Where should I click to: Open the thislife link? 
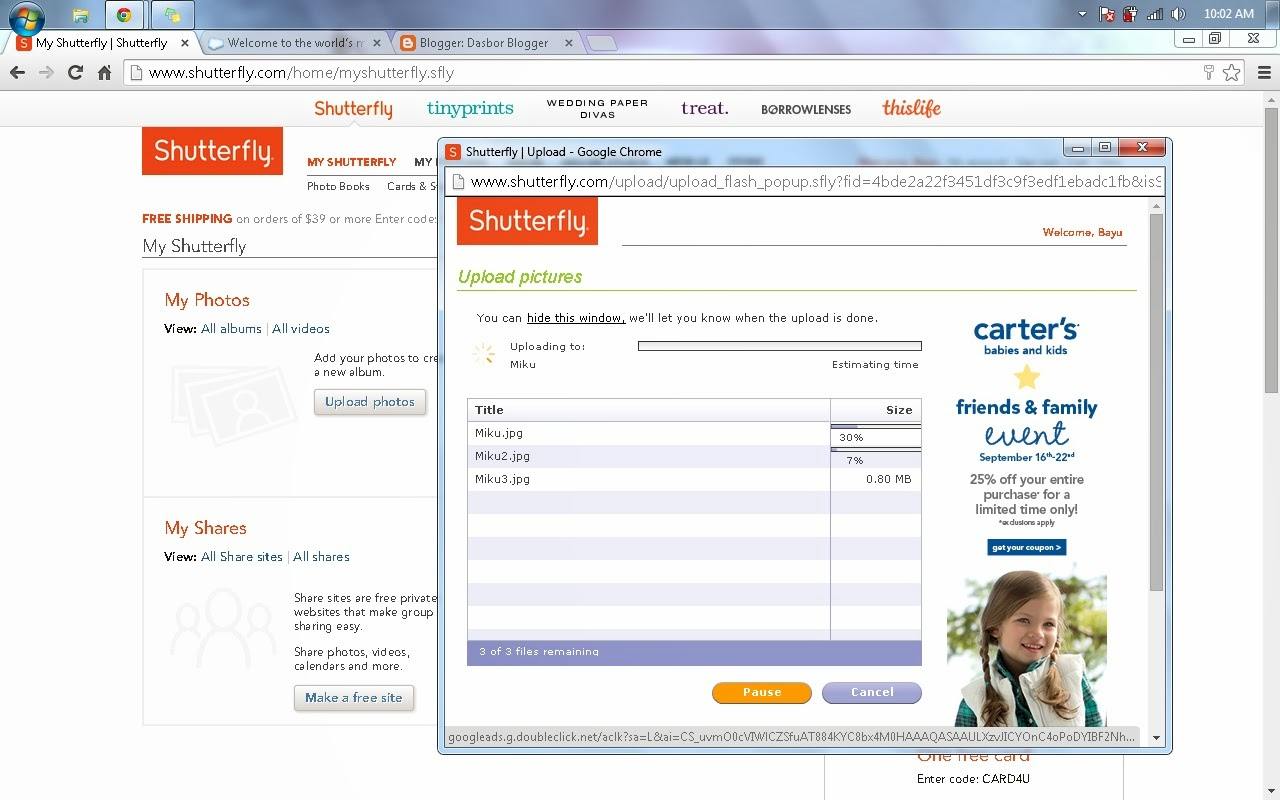pos(911,108)
